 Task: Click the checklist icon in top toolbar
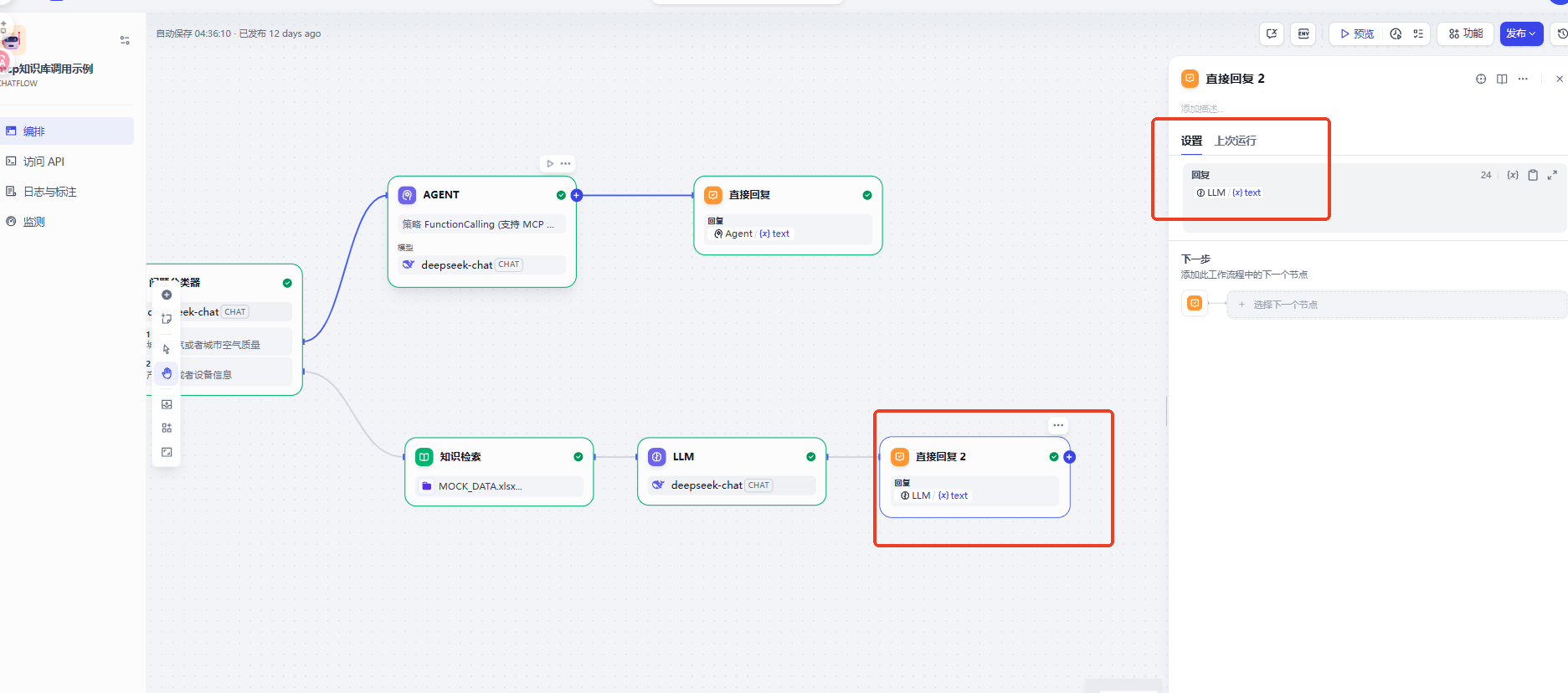[x=1418, y=33]
